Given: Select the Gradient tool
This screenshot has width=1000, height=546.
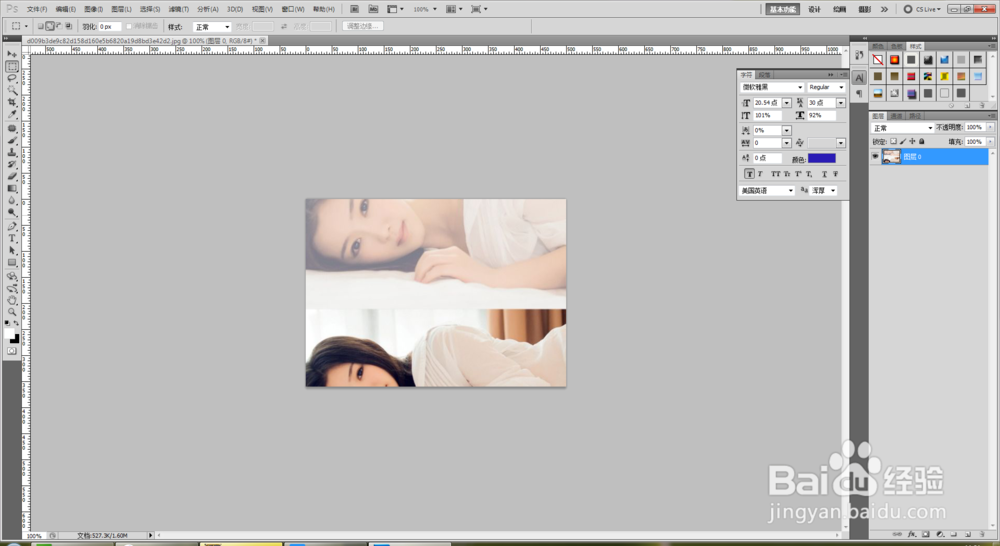Looking at the screenshot, I should (12, 189).
